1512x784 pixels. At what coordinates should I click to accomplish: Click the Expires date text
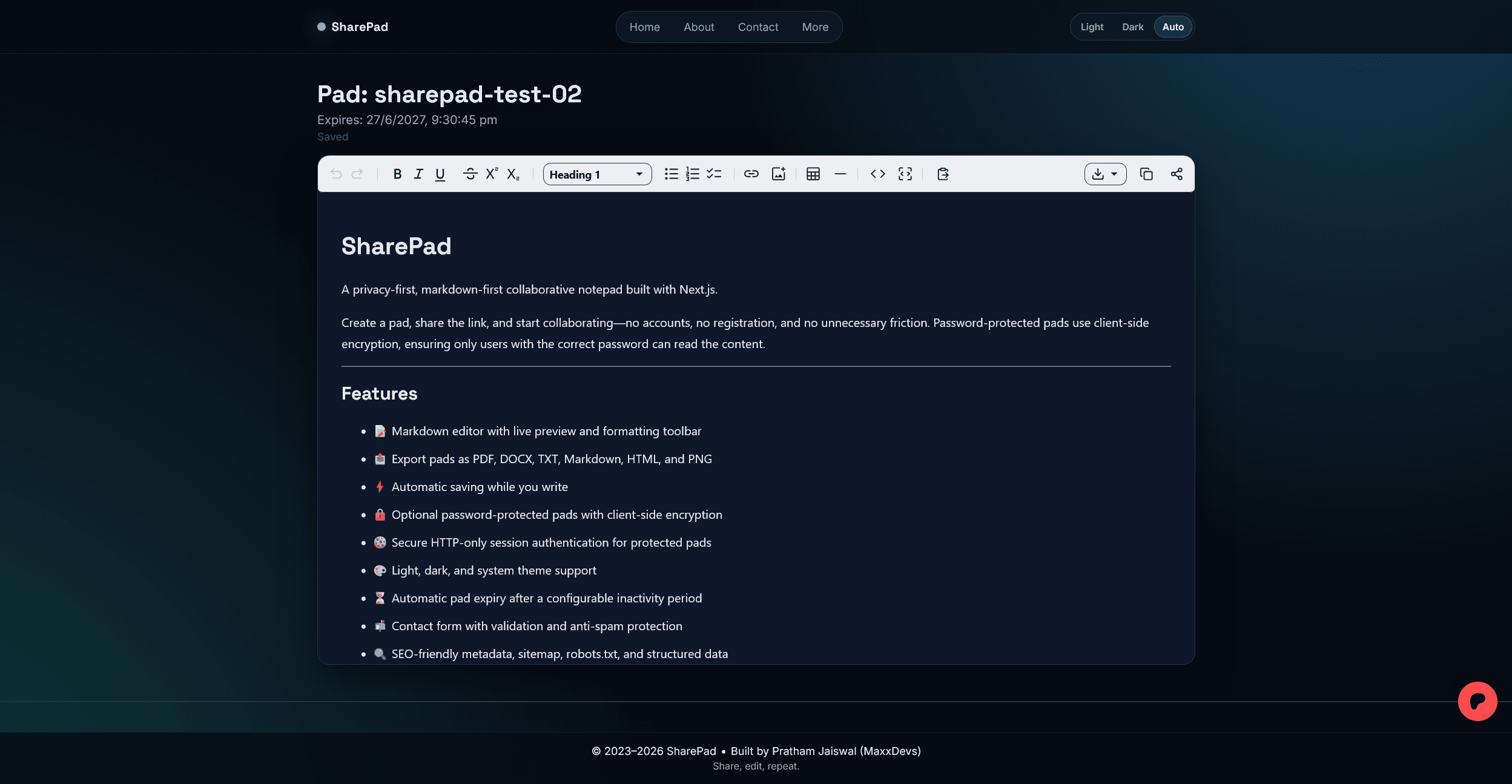[x=407, y=120]
